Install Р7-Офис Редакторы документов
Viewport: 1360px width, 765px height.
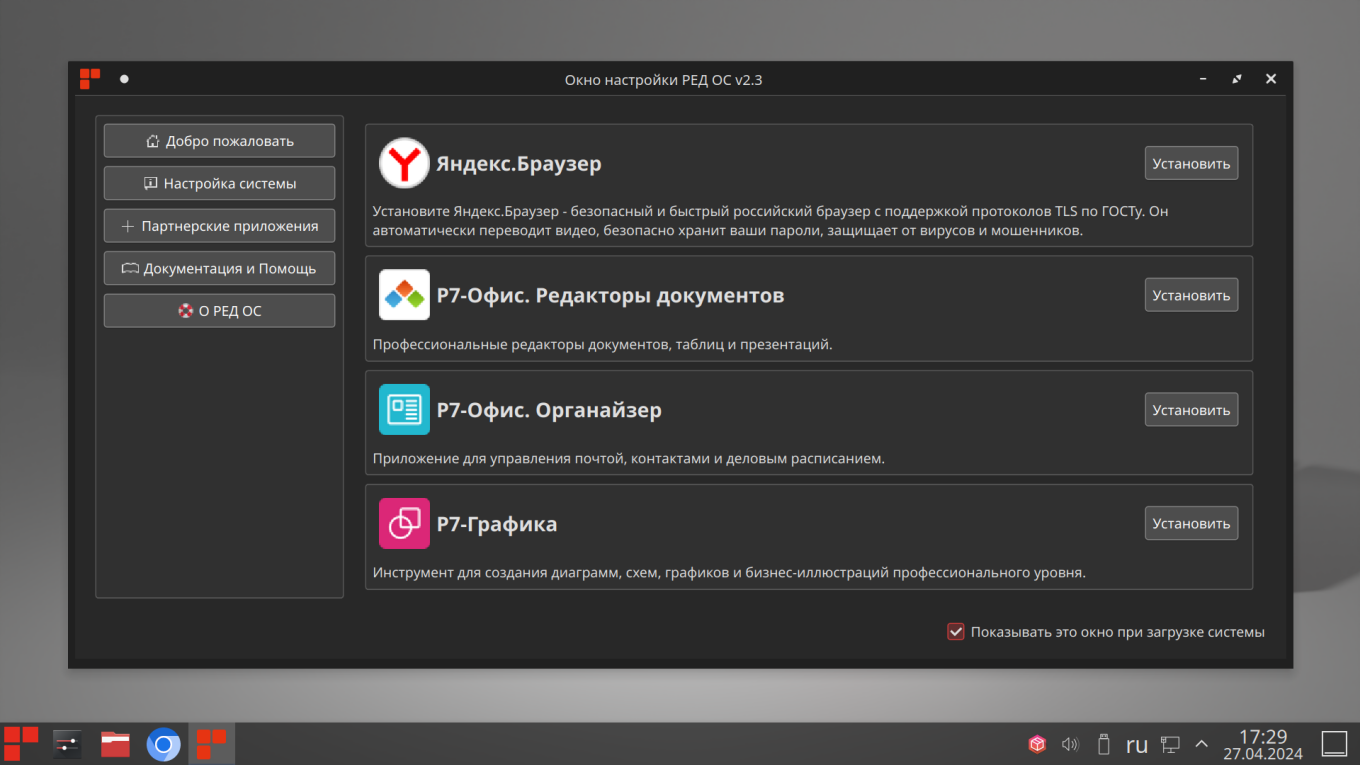(1191, 295)
